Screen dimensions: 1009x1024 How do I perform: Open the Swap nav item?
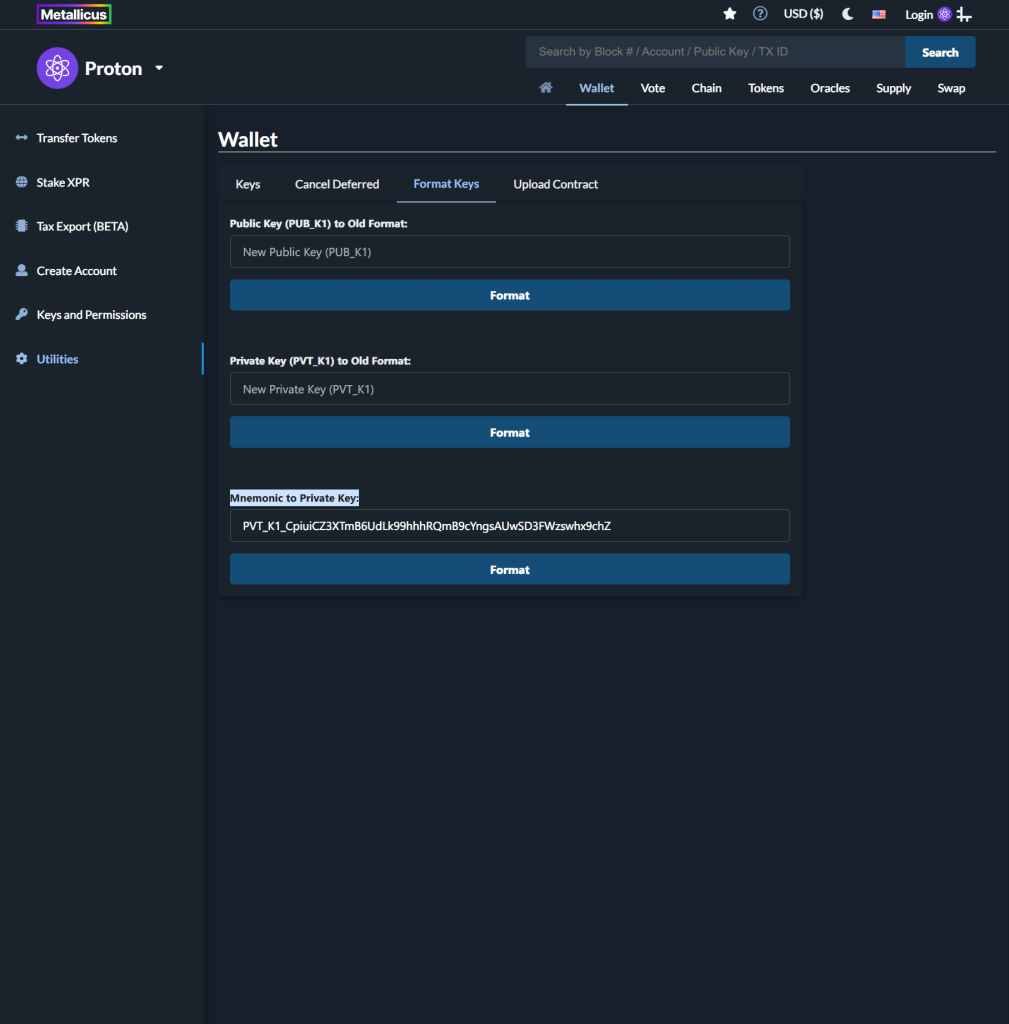click(x=951, y=88)
